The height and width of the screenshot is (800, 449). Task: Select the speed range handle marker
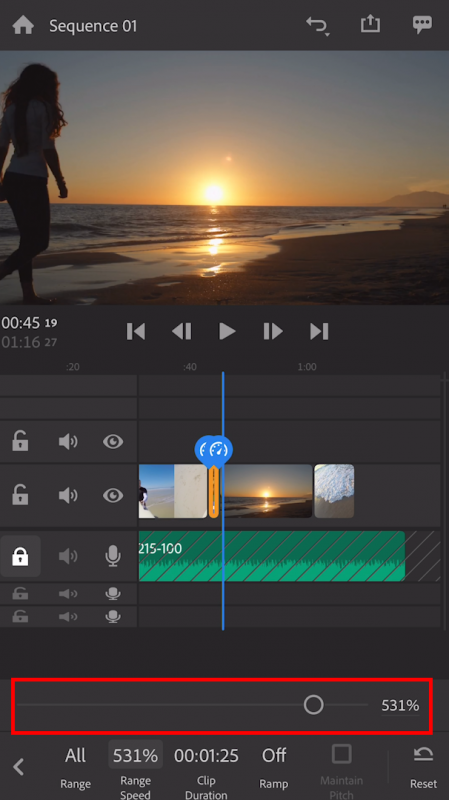[x=220, y=450]
